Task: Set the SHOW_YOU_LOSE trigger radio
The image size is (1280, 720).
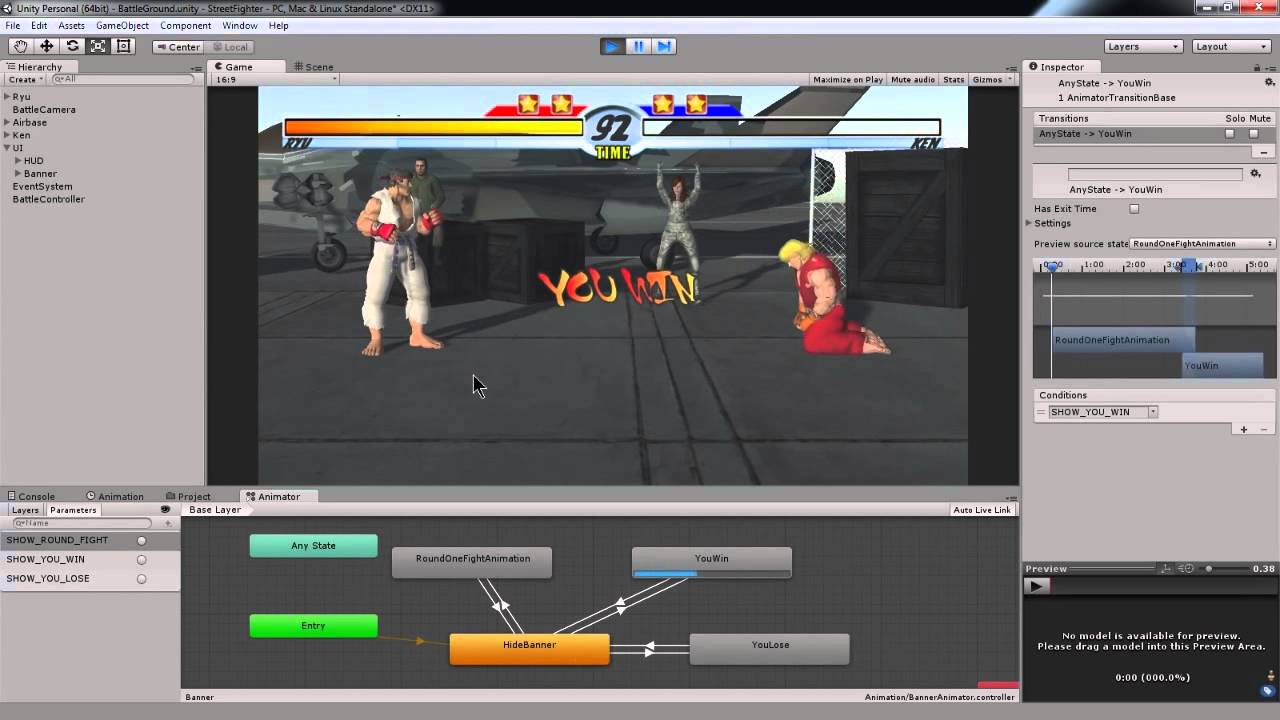Action: (x=141, y=579)
